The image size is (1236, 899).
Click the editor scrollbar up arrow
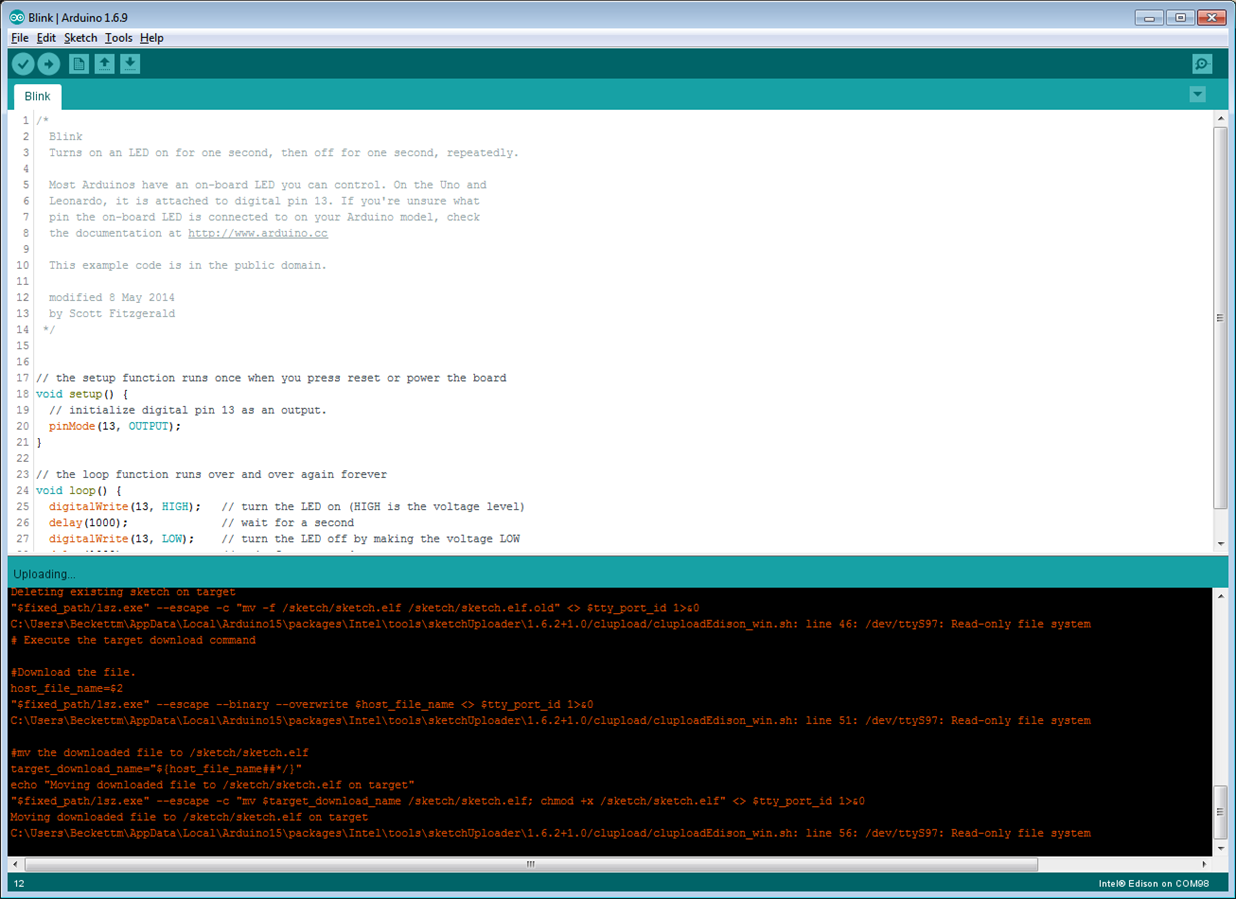pyautogui.click(x=1220, y=118)
